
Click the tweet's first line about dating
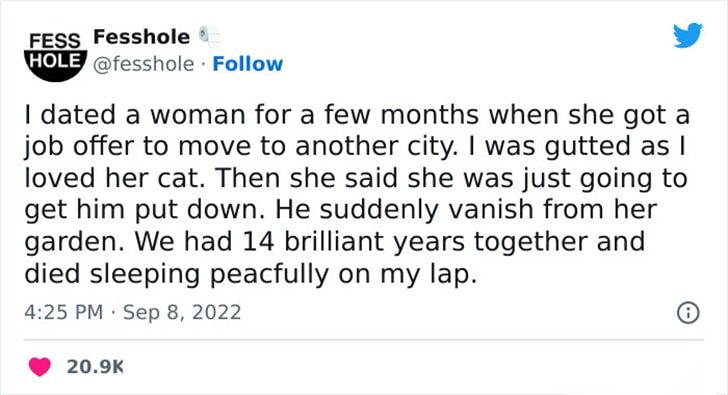[x=357, y=116]
